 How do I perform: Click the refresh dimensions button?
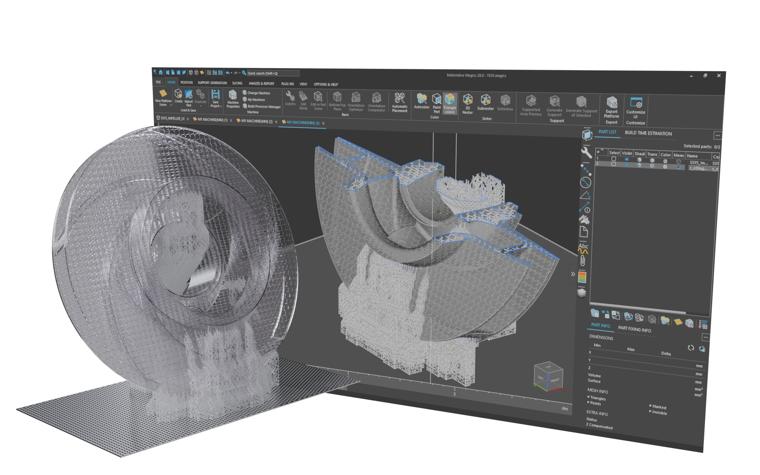pos(689,347)
